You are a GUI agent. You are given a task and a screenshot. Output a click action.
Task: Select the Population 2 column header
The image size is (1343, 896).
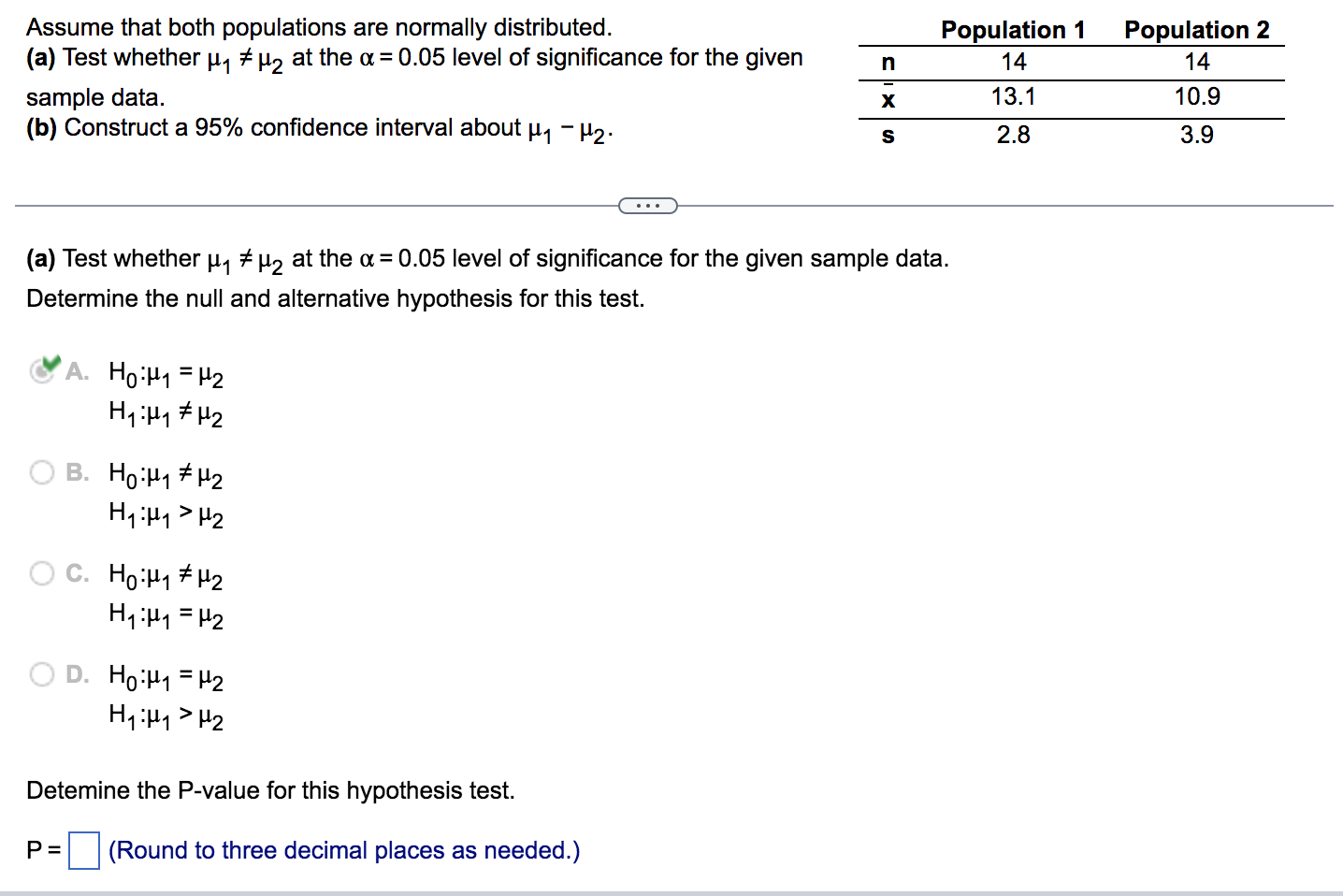(x=1198, y=30)
